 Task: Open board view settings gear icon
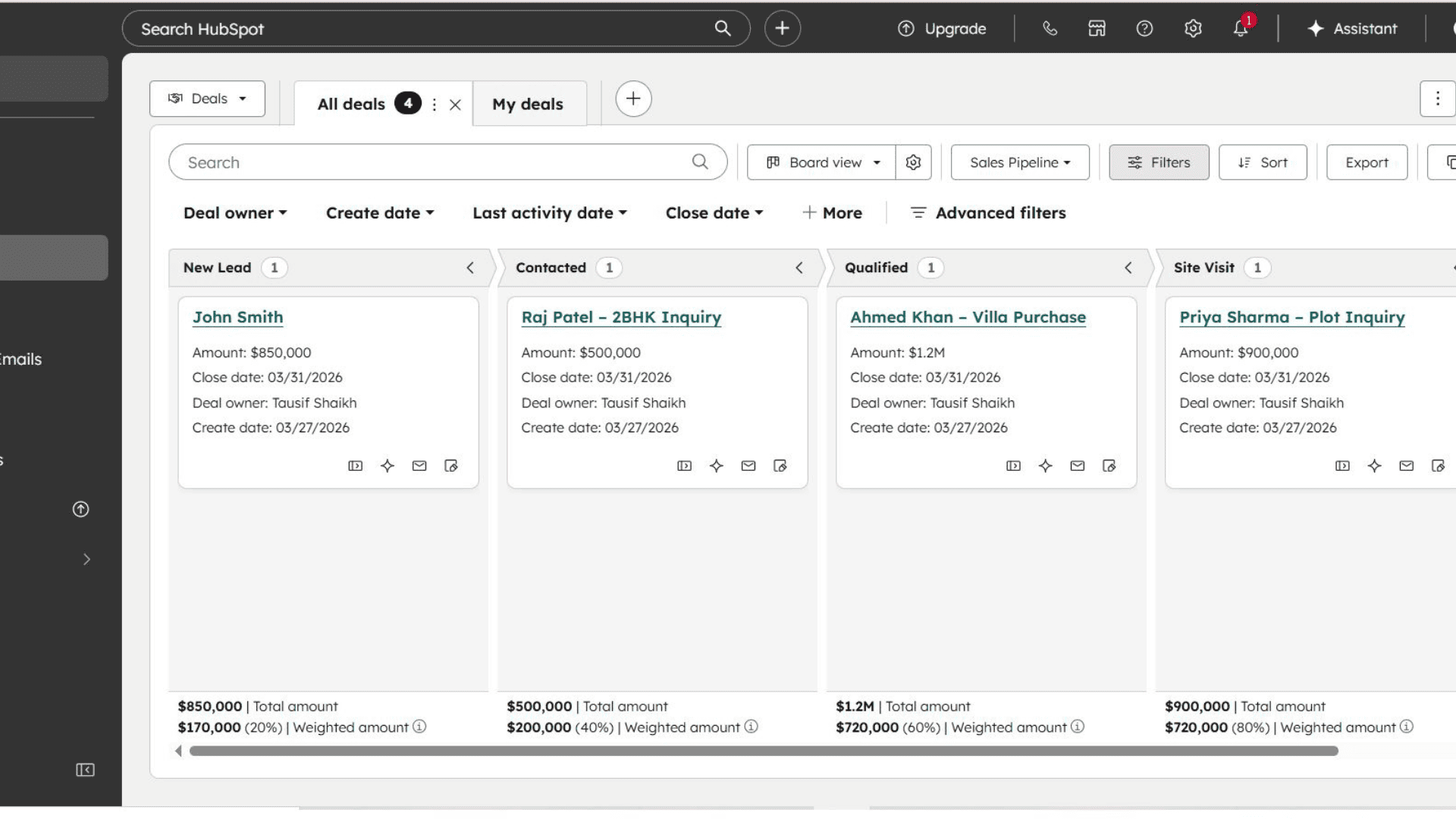pyautogui.click(x=913, y=162)
